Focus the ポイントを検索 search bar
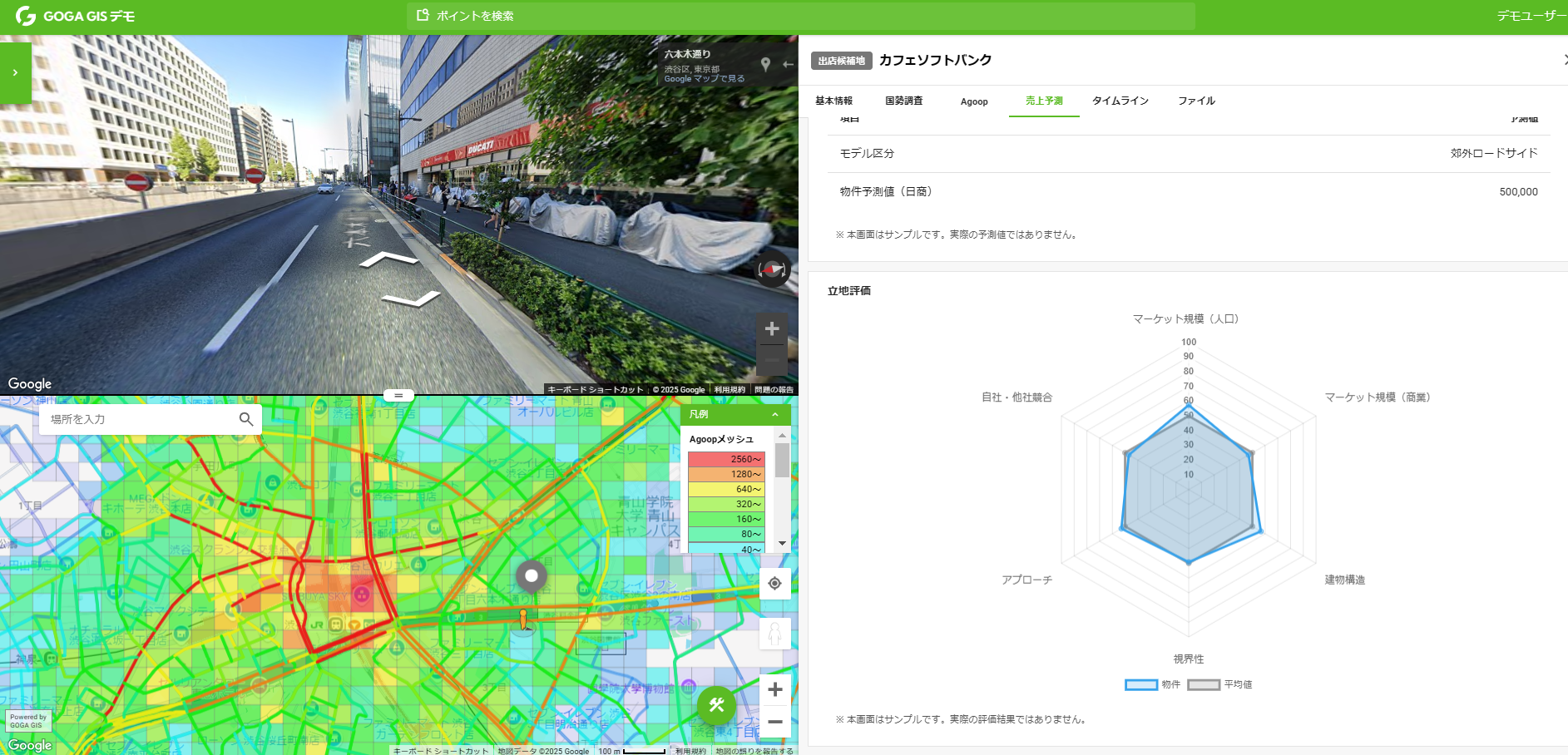1568x755 pixels. tap(800, 16)
